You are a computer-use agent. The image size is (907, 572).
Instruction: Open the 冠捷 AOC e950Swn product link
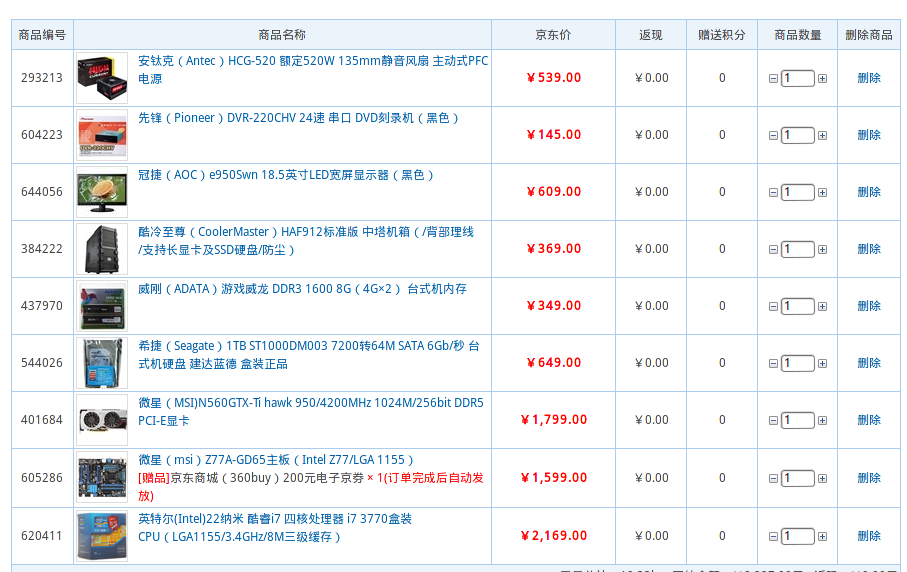pyautogui.click(x=286, y=175)
